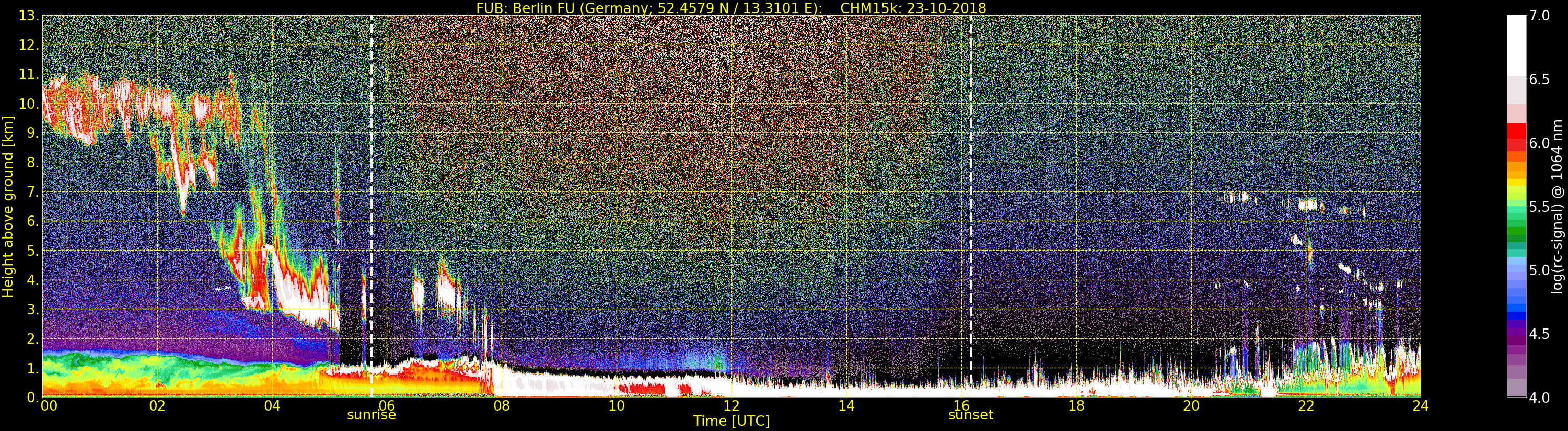Click the colorbar tick label '4.0'

tap(1539, 398)
